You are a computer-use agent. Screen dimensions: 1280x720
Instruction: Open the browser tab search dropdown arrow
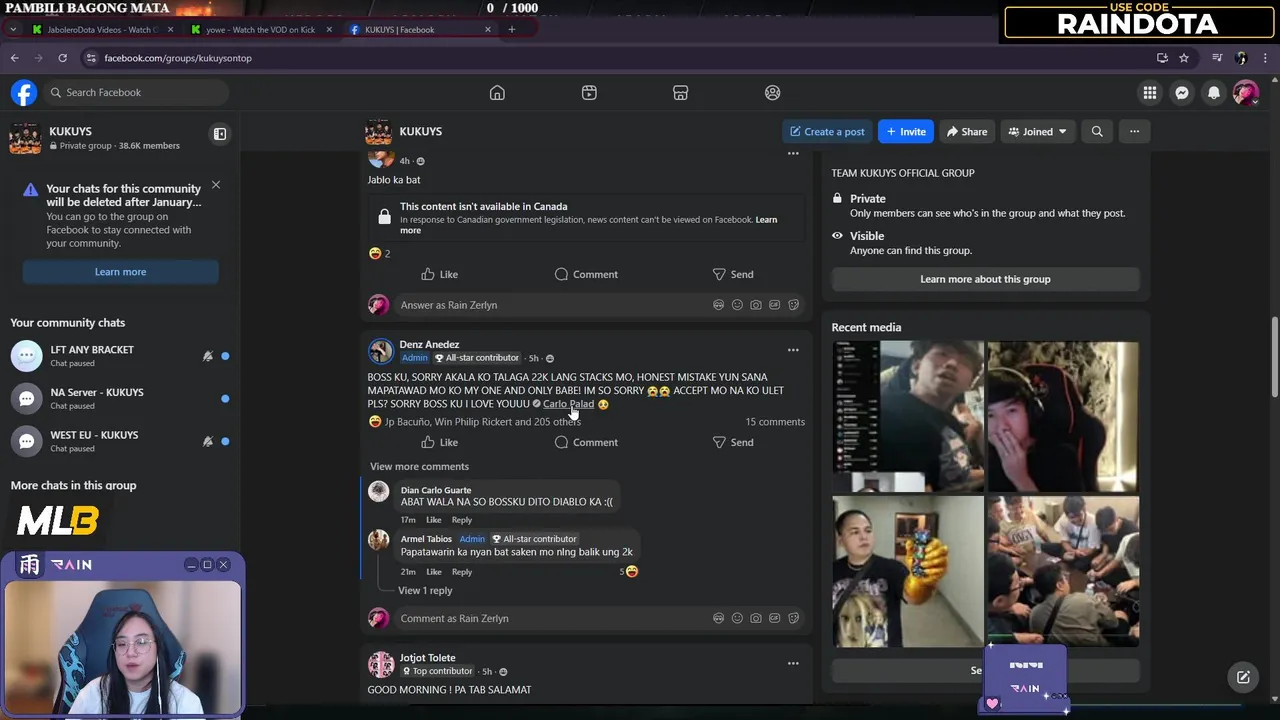pos(12,29)
